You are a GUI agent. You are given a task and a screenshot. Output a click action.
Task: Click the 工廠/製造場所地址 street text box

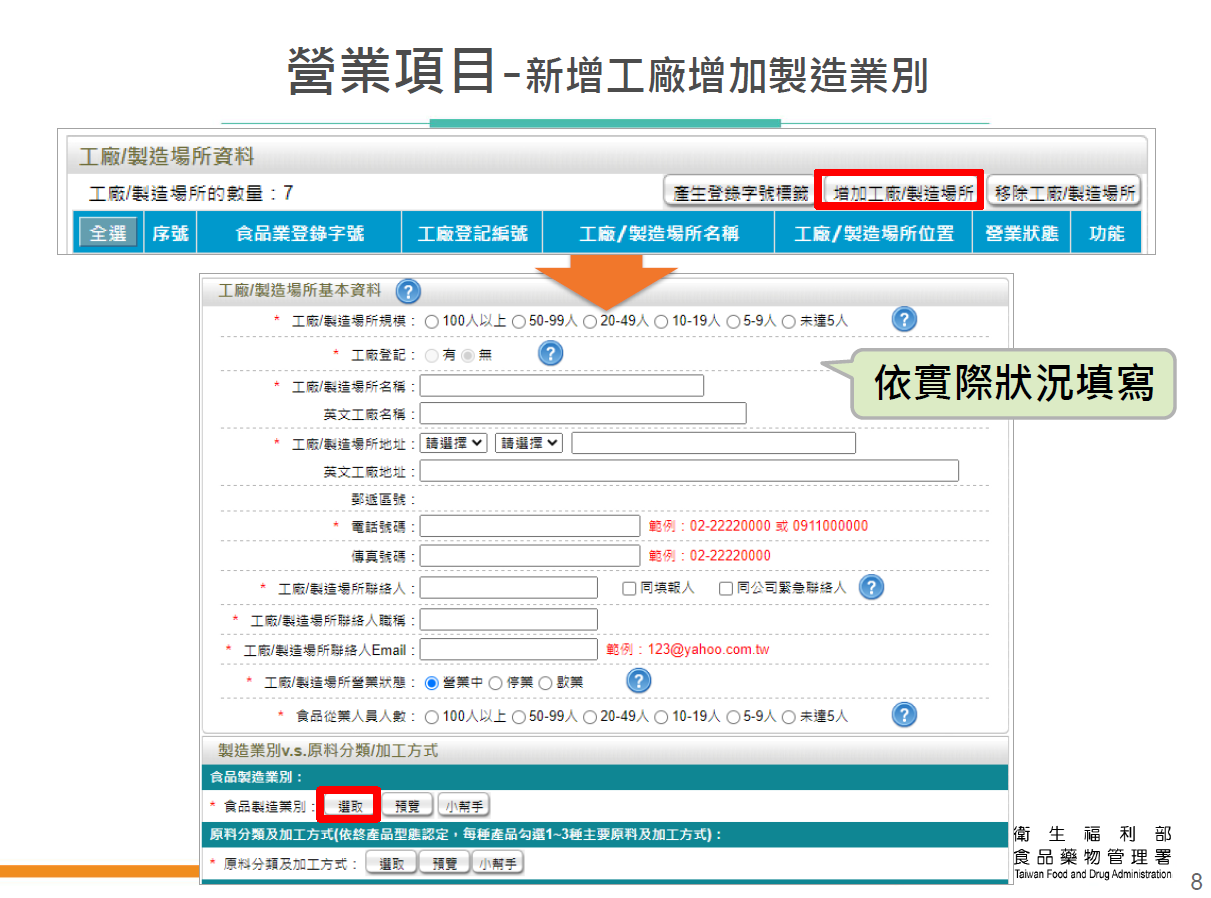[714, 443]
